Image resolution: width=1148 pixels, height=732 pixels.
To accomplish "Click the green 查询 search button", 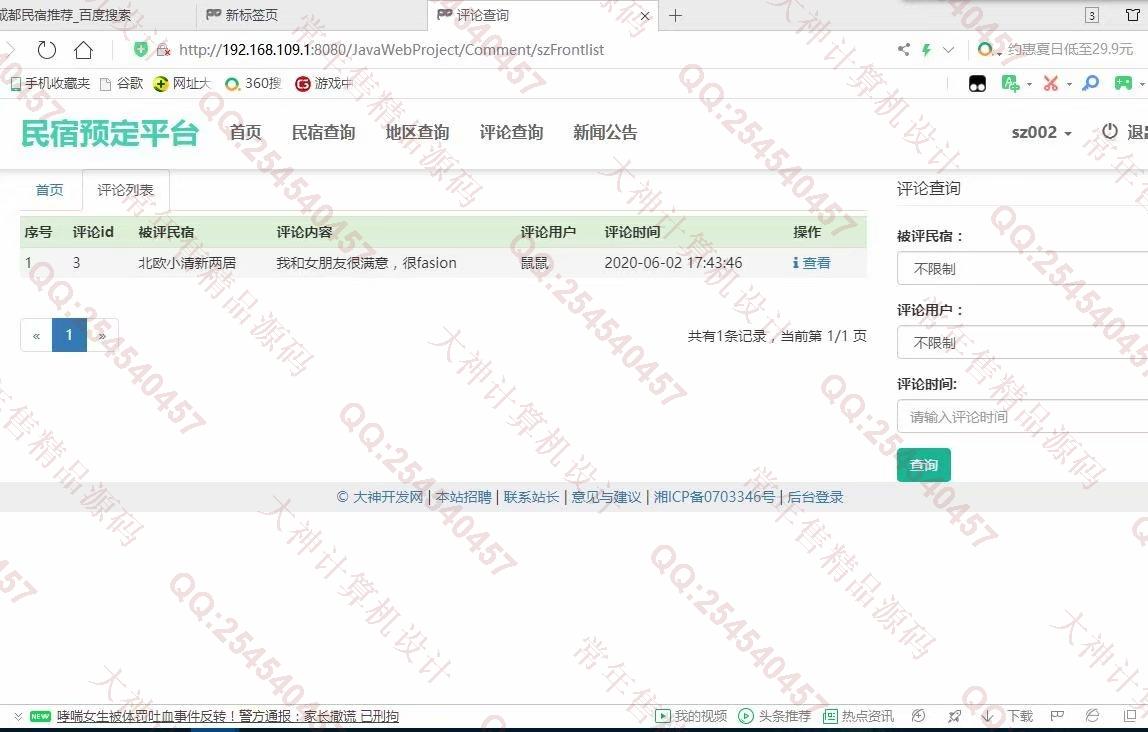I will coord(923,465).
